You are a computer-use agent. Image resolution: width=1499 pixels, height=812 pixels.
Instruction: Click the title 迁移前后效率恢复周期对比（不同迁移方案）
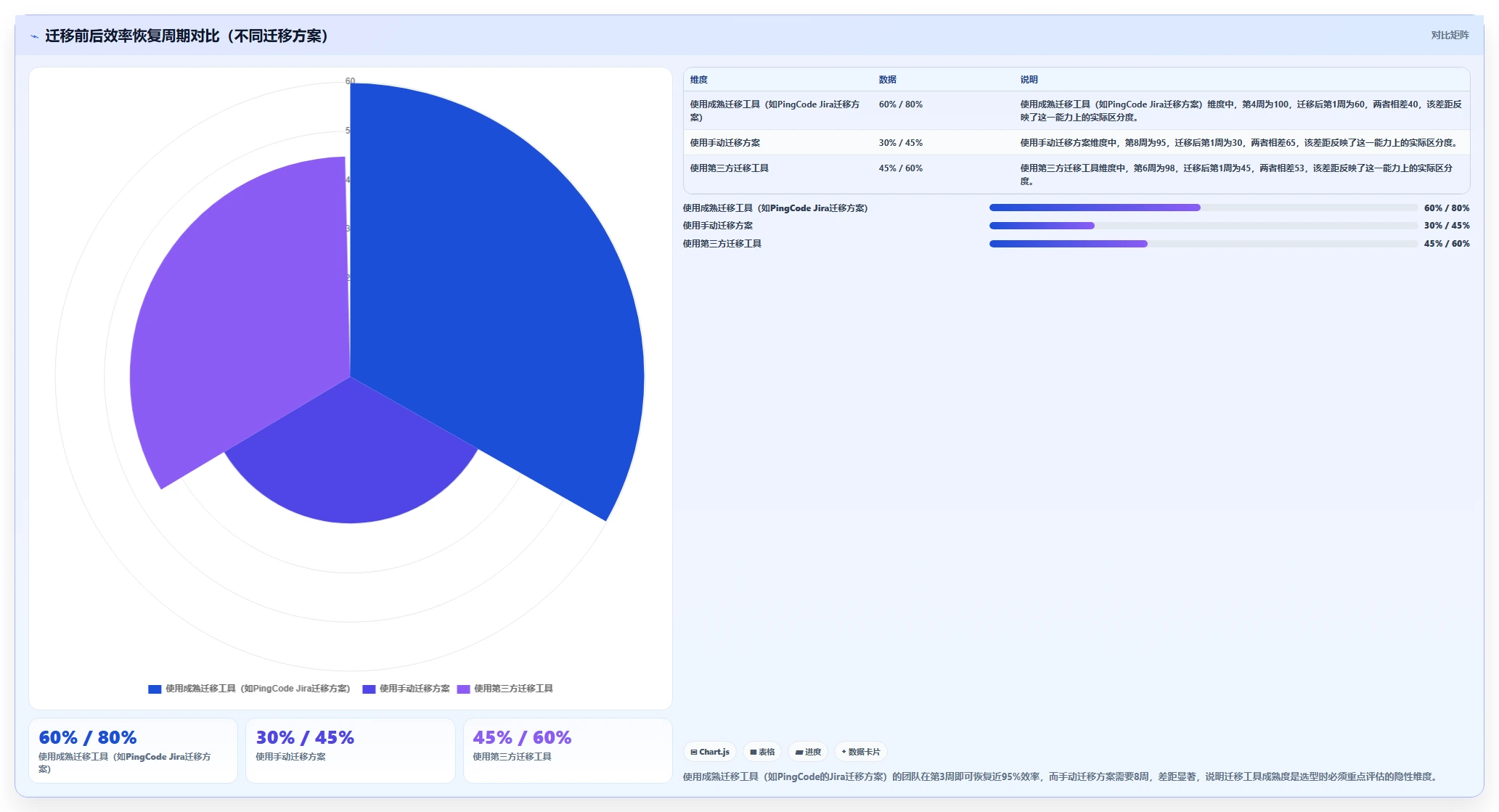point(187,36)
